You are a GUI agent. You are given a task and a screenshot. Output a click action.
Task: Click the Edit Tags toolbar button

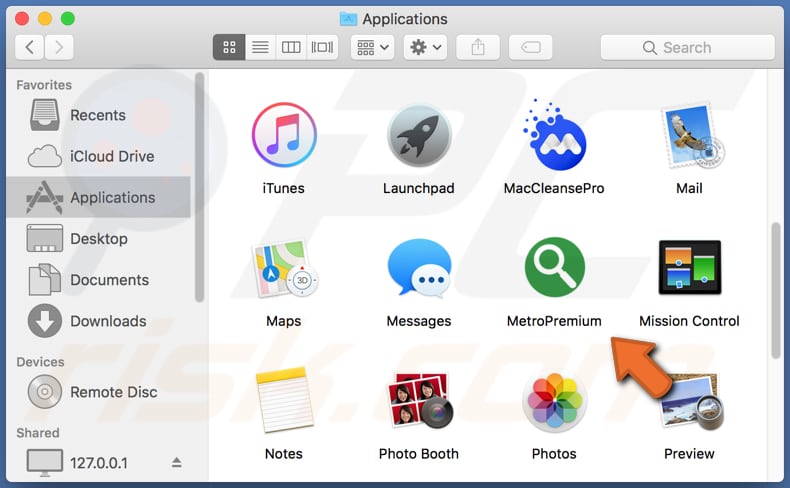coord(531,47)
